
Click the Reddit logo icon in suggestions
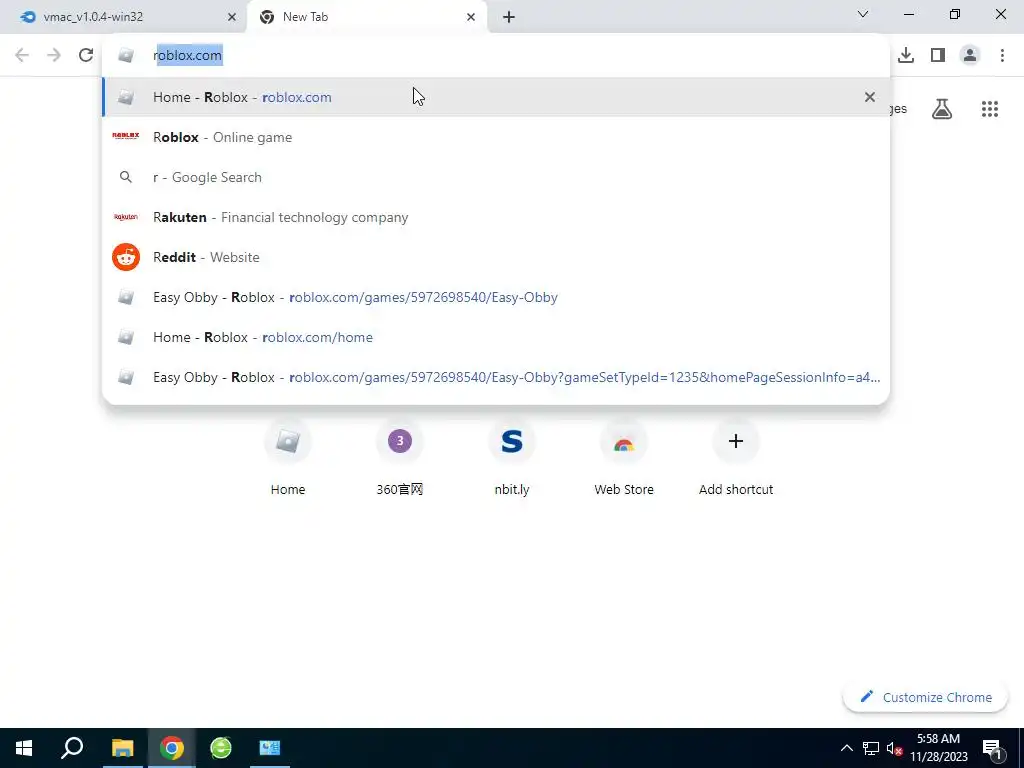pyautogui.click(x=126, y=257)
